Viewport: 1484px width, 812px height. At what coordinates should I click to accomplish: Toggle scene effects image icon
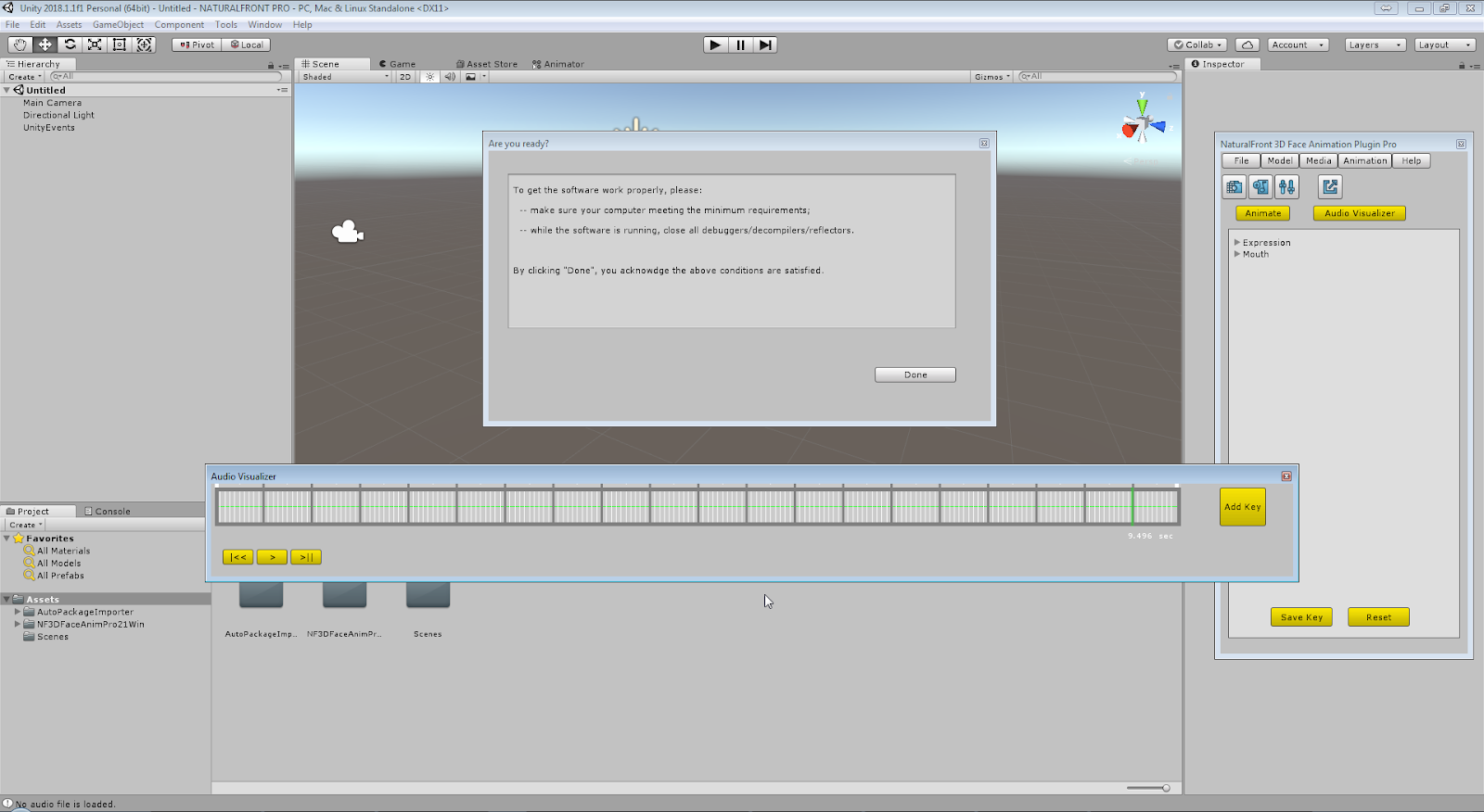click(471, 77)
